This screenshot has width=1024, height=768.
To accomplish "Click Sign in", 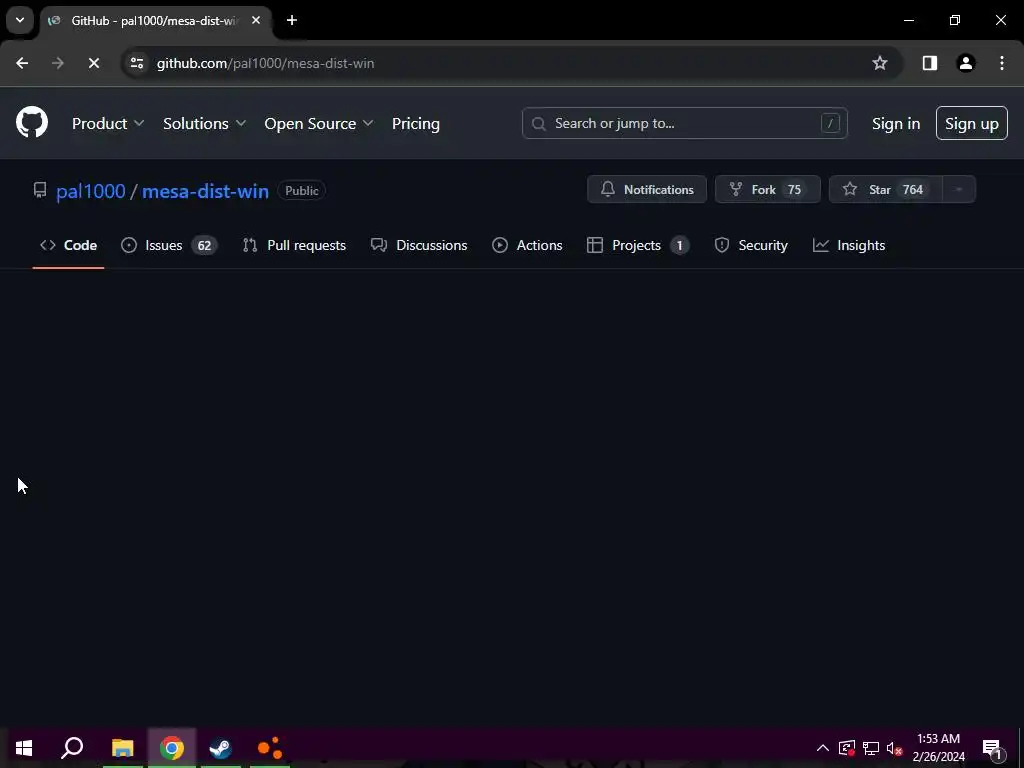I will (x=895, y=123).
